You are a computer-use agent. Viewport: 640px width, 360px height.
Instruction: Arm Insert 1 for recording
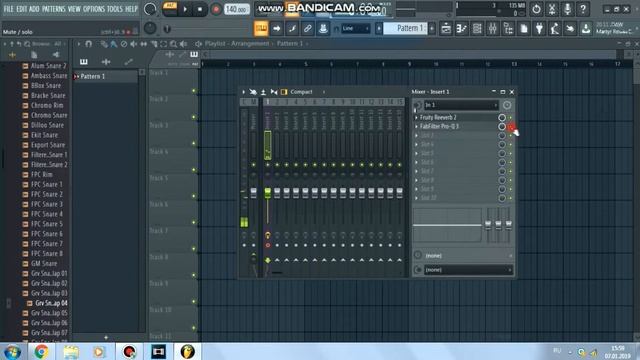tap(268, 245)
